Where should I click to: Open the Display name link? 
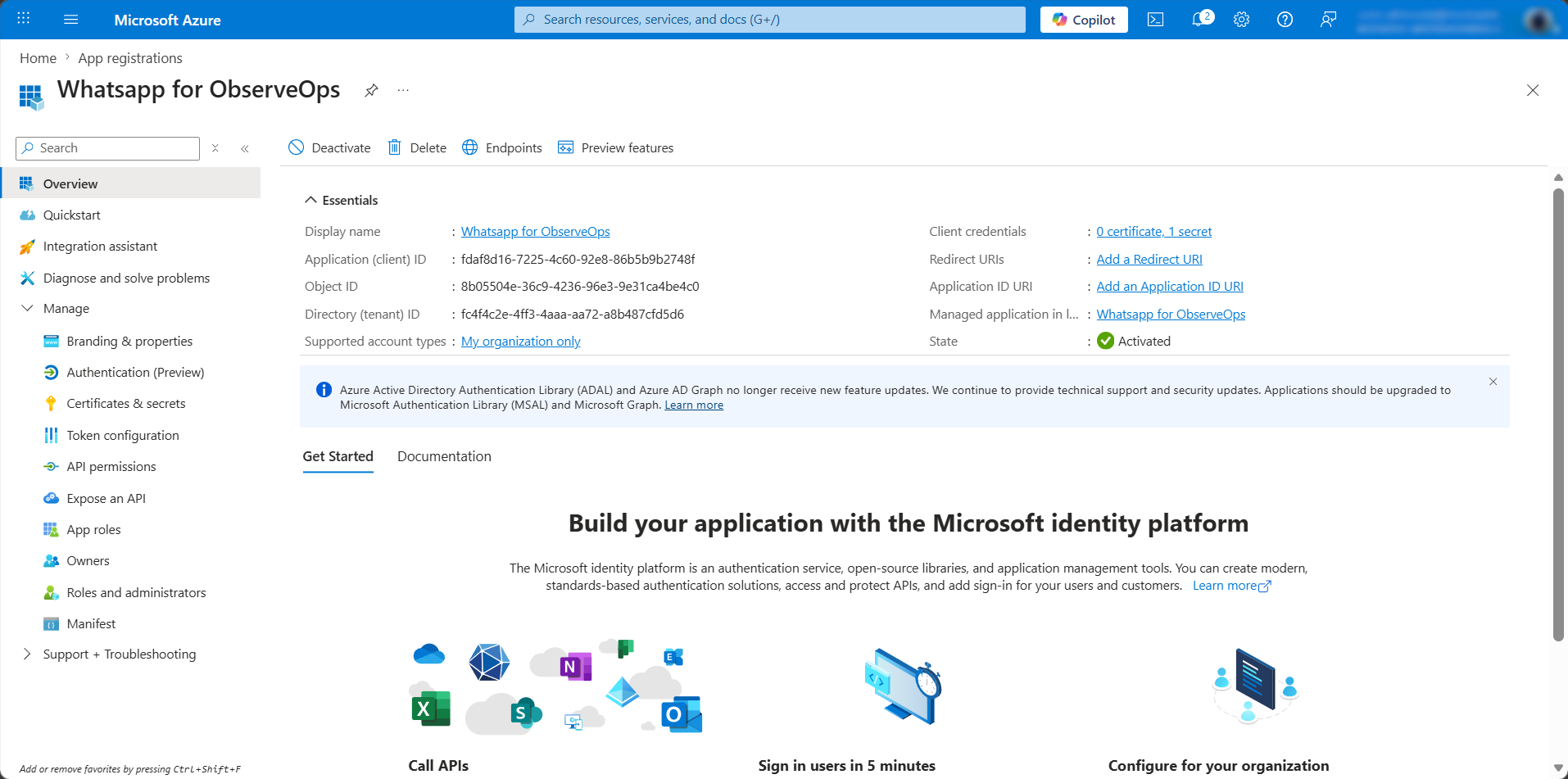tap(535, 232)
